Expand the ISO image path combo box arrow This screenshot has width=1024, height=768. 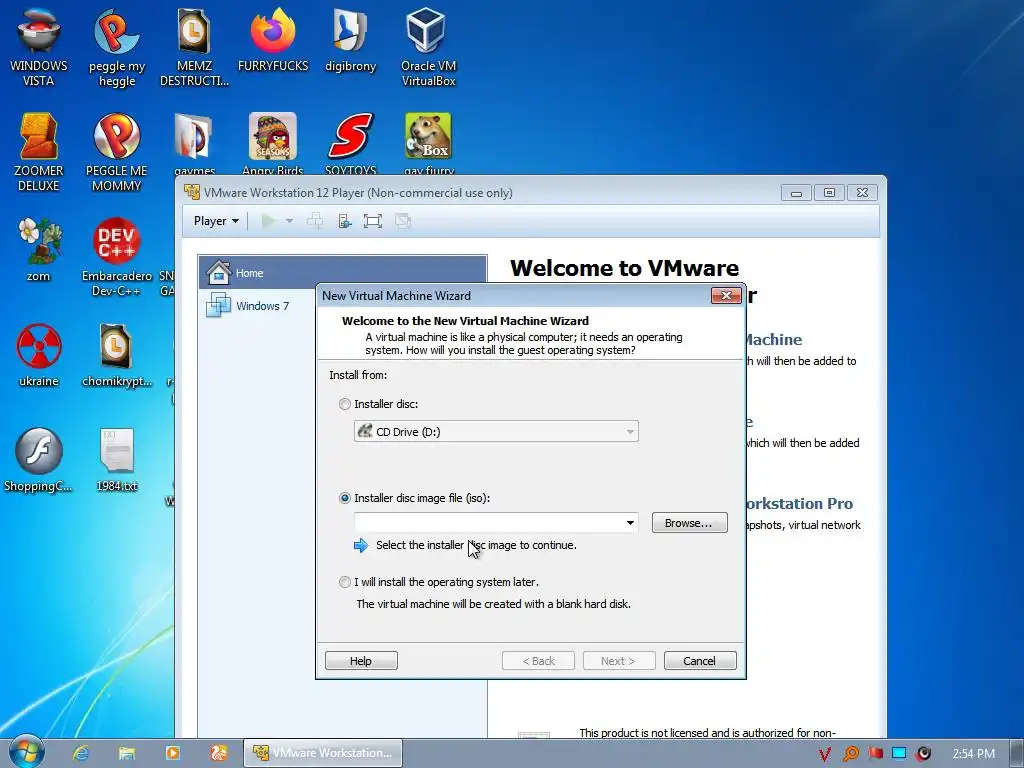pyautogui.click(x=630, y=522)
